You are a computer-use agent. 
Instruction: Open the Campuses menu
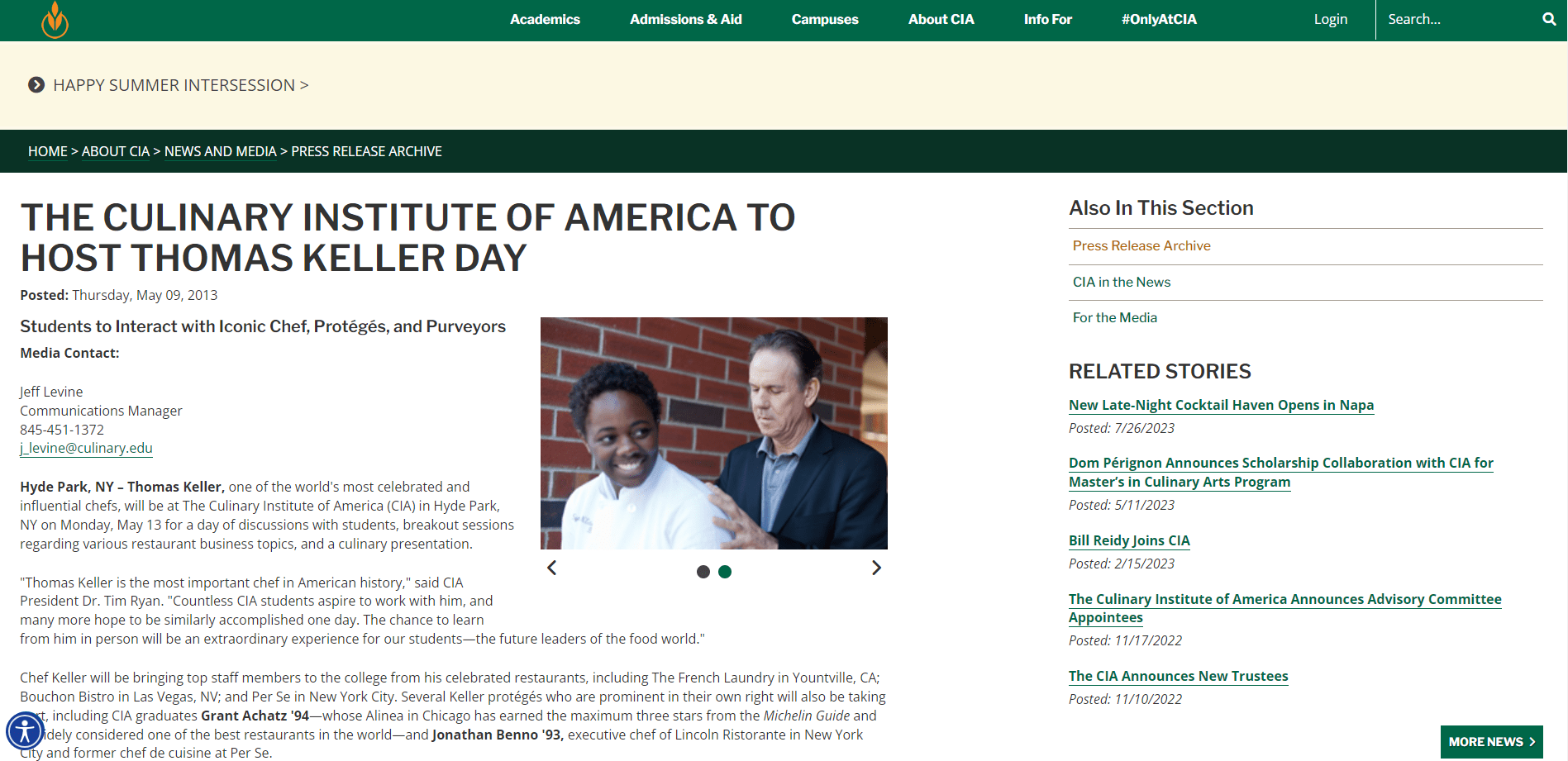pos(825,19)
